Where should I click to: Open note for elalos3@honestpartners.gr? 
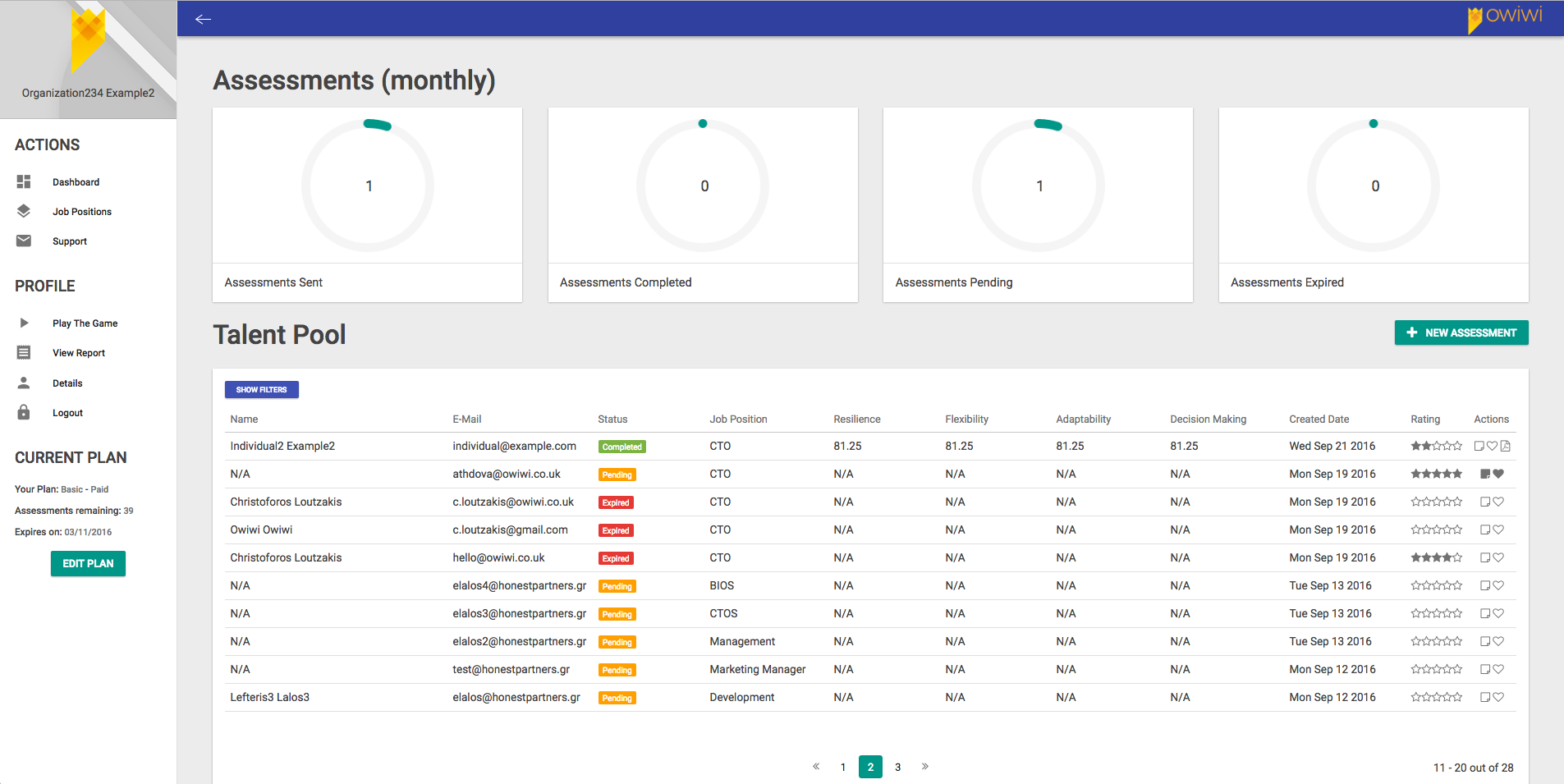click(x=1485, y=613)
